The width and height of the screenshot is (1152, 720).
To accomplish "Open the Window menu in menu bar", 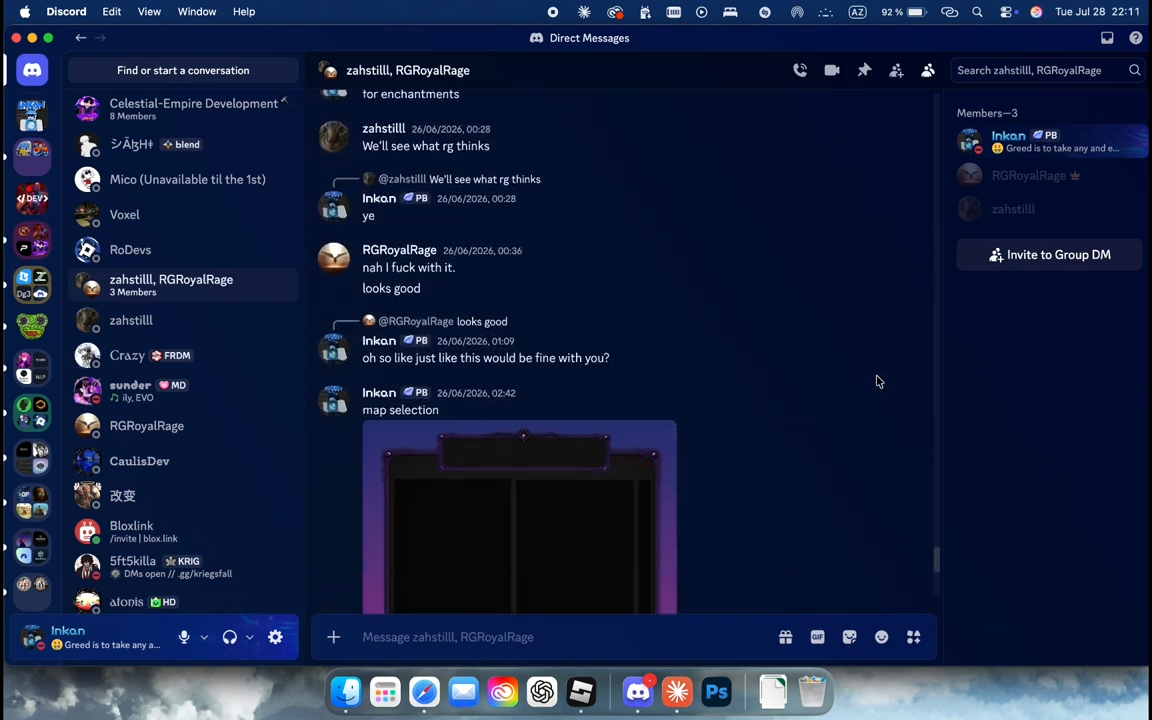I will point(197,12).
